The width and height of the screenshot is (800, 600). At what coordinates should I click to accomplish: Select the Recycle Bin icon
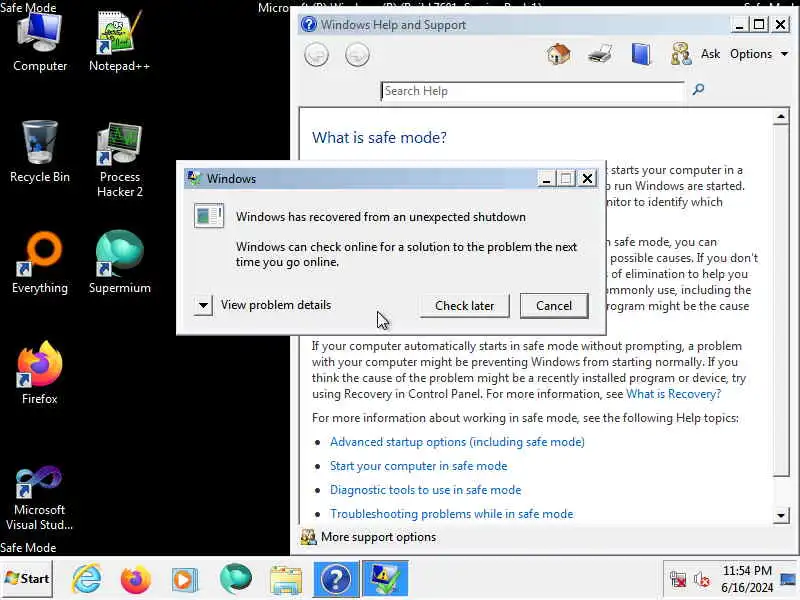tap(40, 152)
